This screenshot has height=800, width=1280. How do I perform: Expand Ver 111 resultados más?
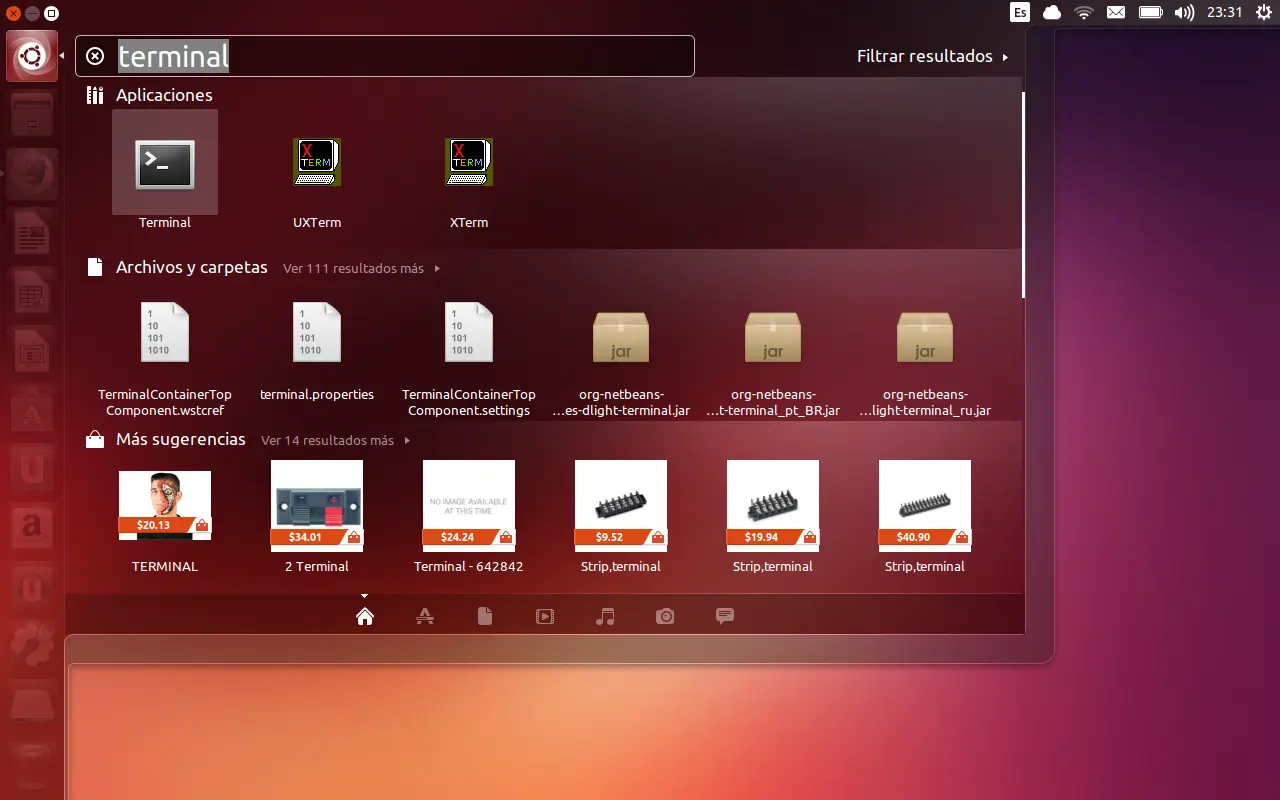point(361,269)
